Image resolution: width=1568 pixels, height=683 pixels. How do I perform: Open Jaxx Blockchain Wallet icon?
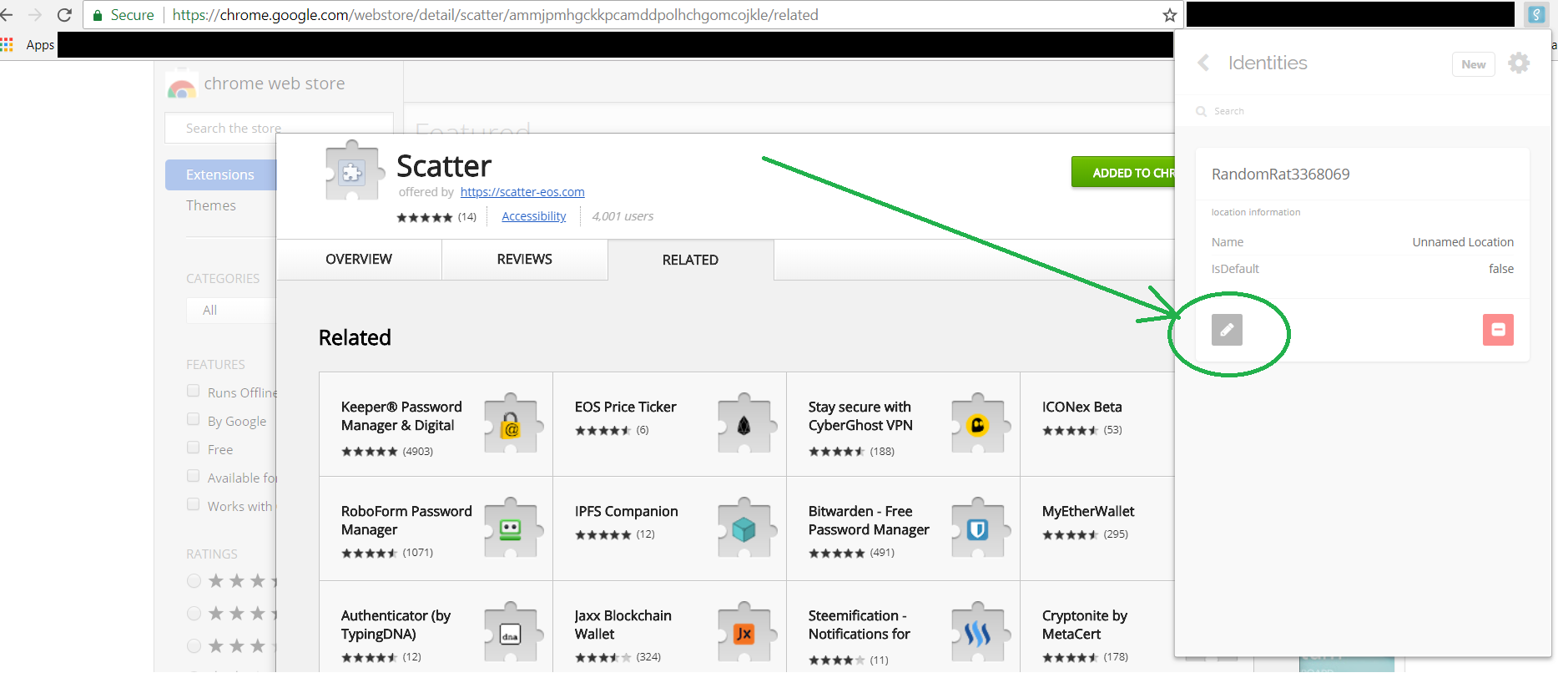746,634
